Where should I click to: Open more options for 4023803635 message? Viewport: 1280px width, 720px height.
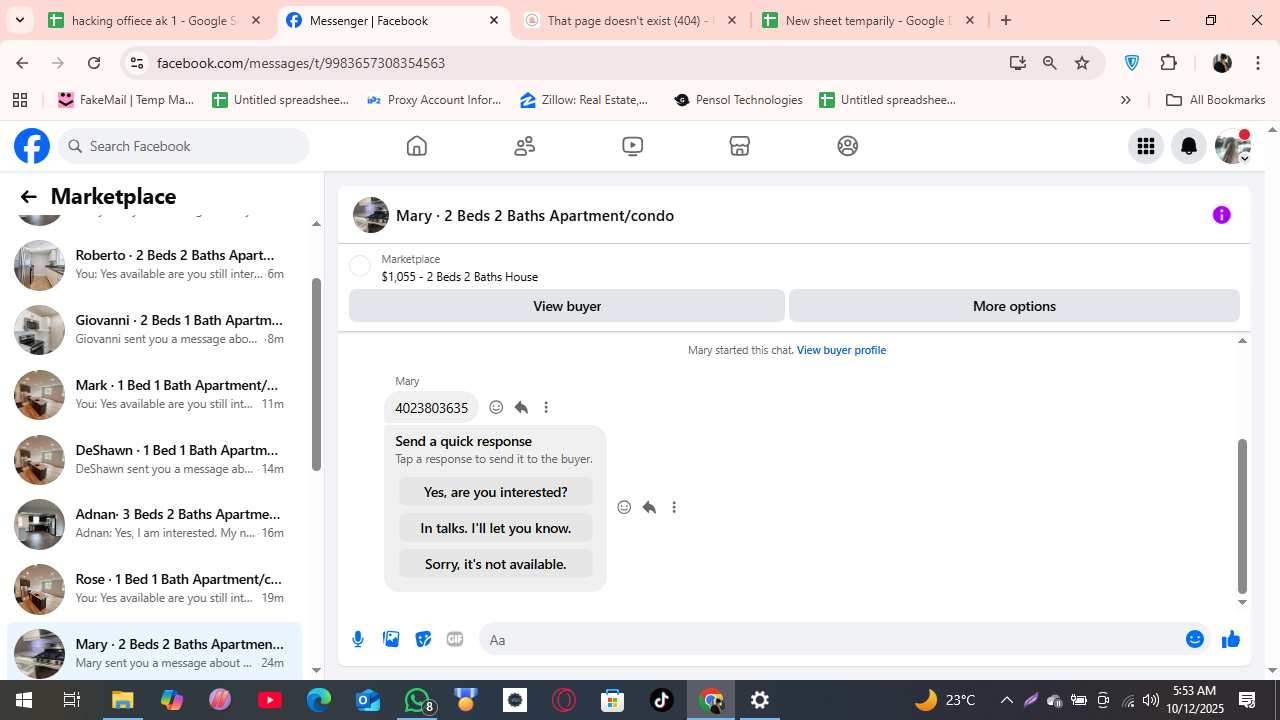coord(546,407)
